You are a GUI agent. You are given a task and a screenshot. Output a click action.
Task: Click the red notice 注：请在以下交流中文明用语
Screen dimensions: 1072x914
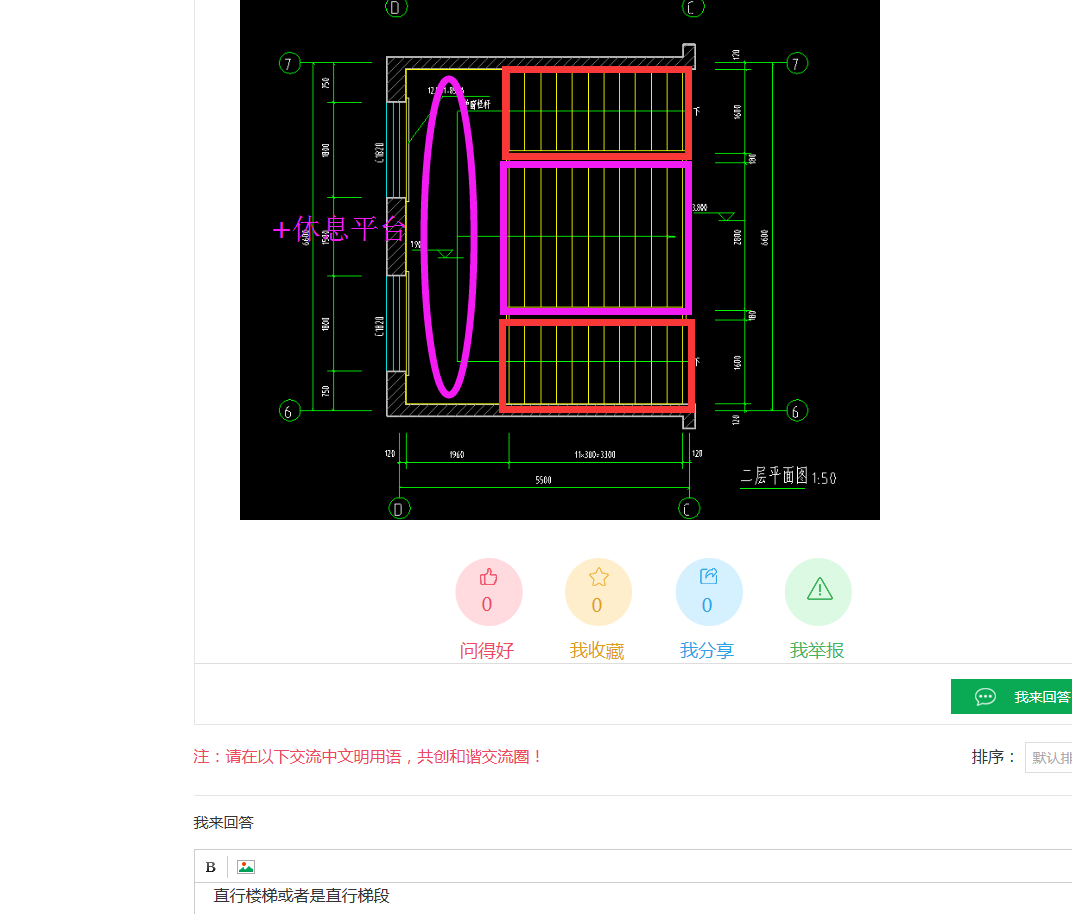point(368,757)
